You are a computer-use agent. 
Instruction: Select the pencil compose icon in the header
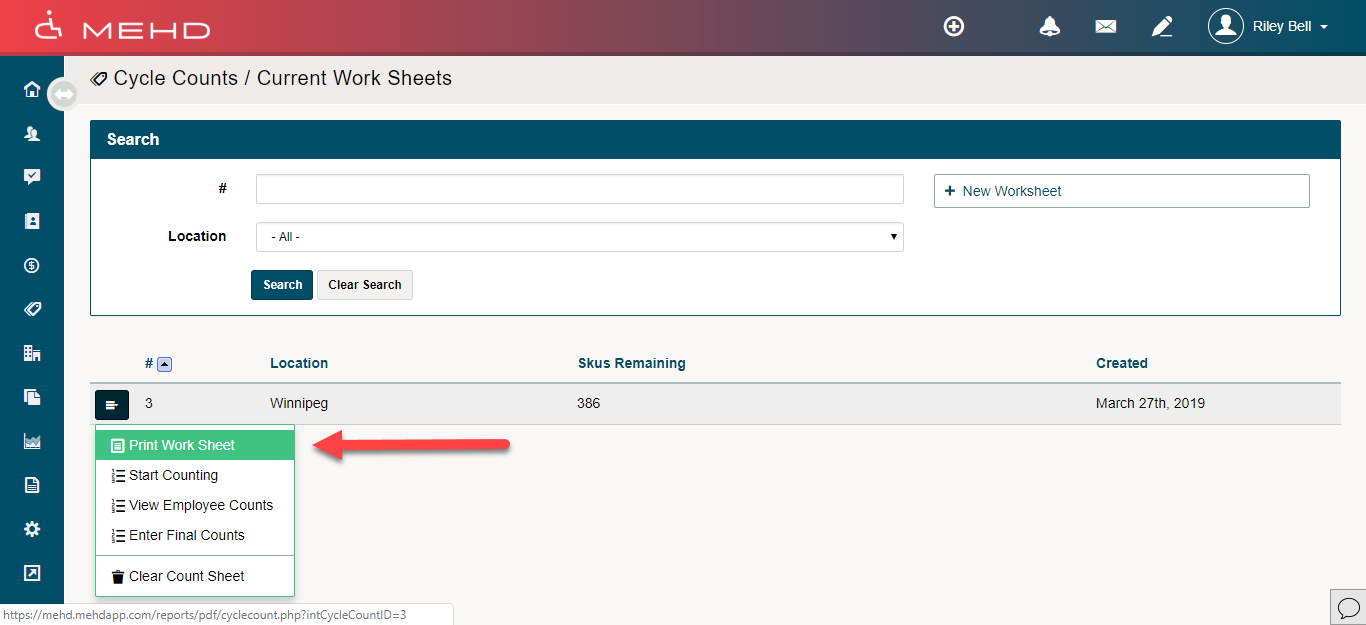(1161, 26)
